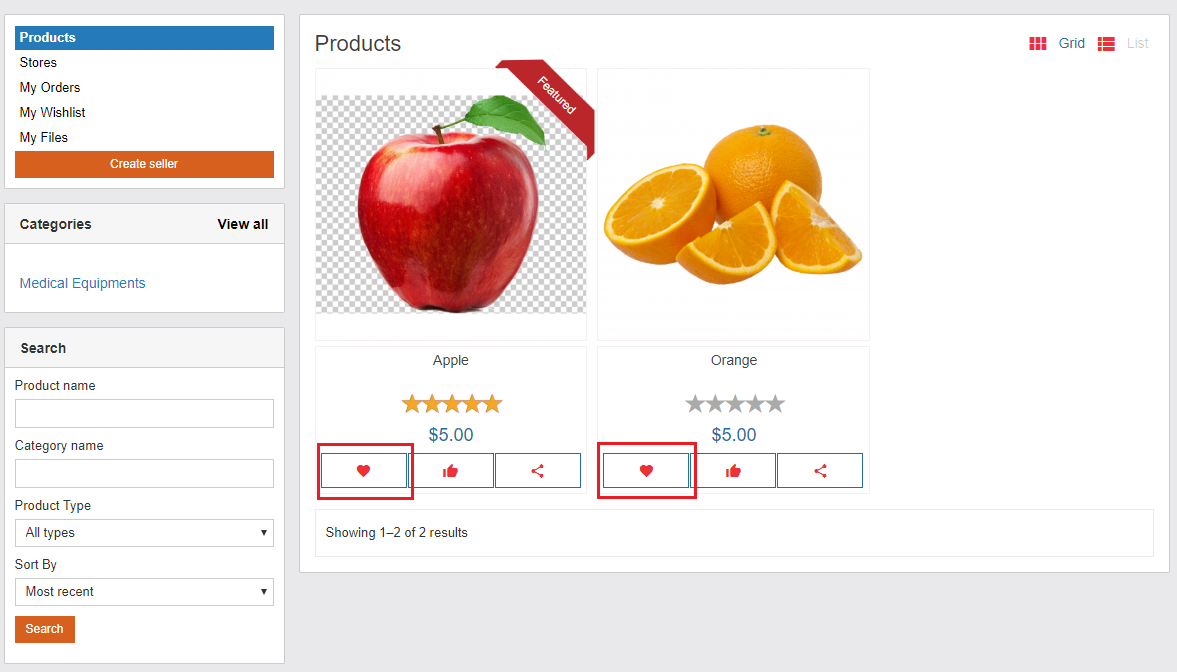Open the Medical Equipments category

(x=83, y=284)
